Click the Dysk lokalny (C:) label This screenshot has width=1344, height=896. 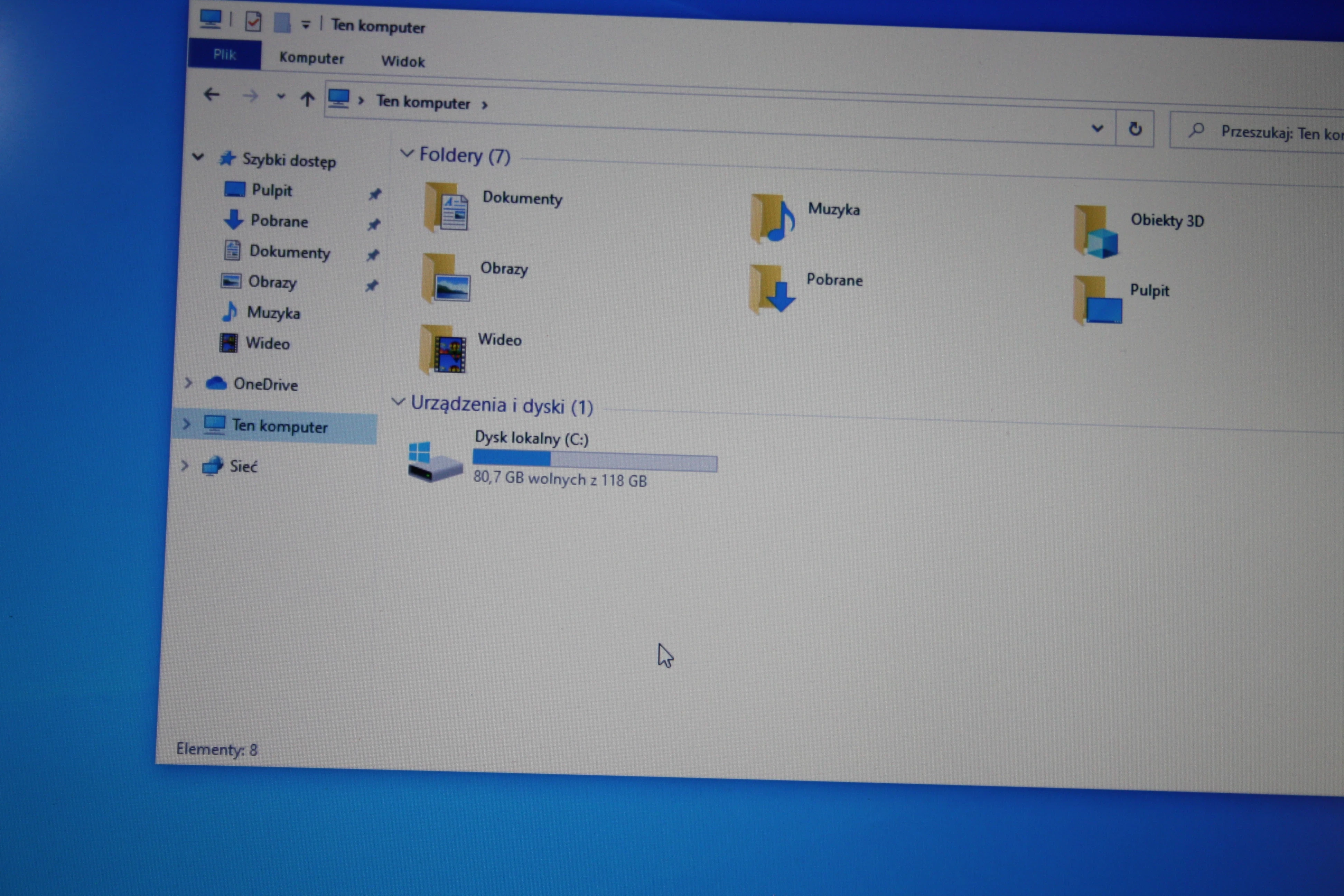click(x=532, y=438)
